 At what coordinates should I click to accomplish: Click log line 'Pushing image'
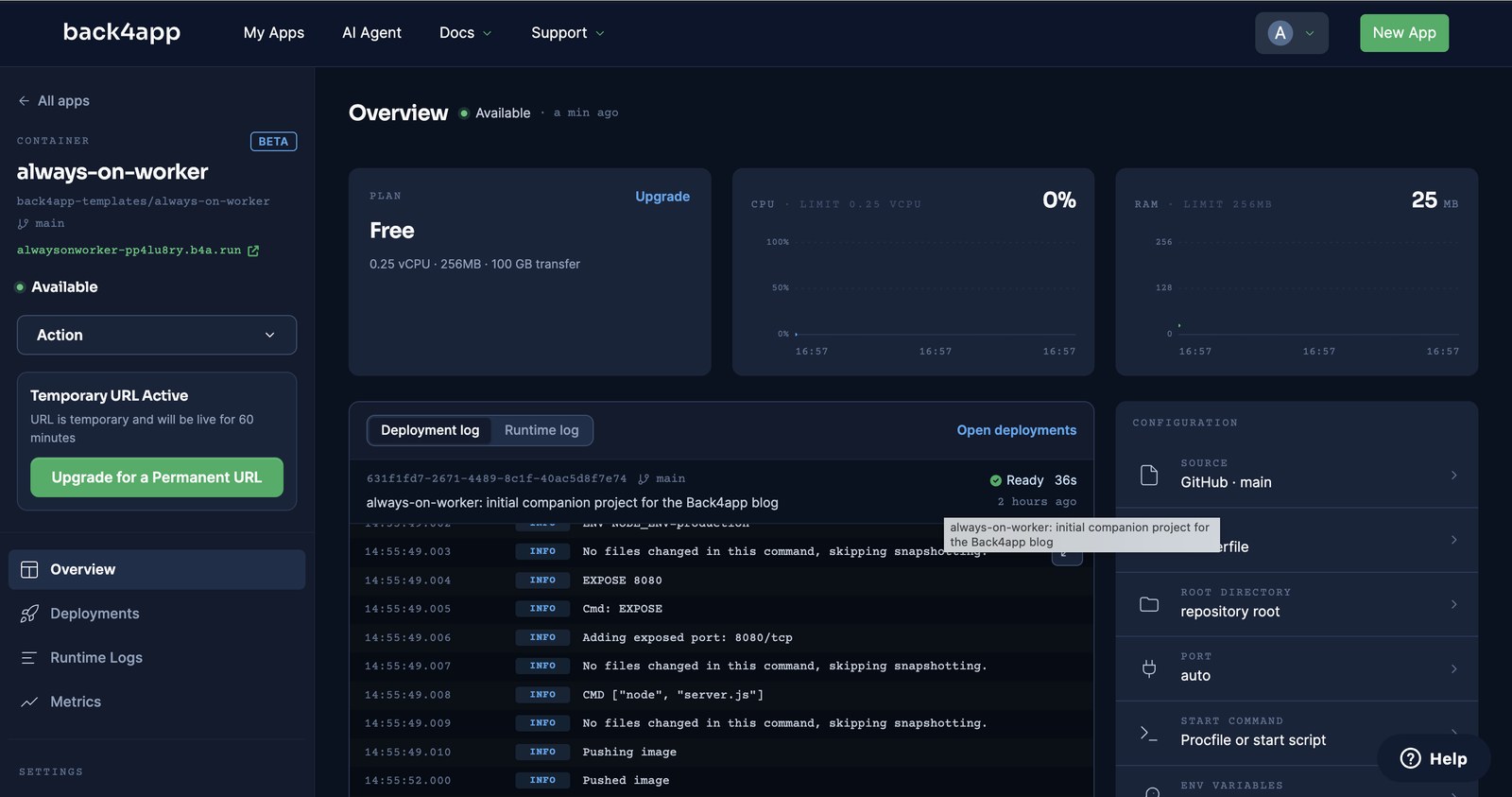pyautogui.click(x=629, y=753)
